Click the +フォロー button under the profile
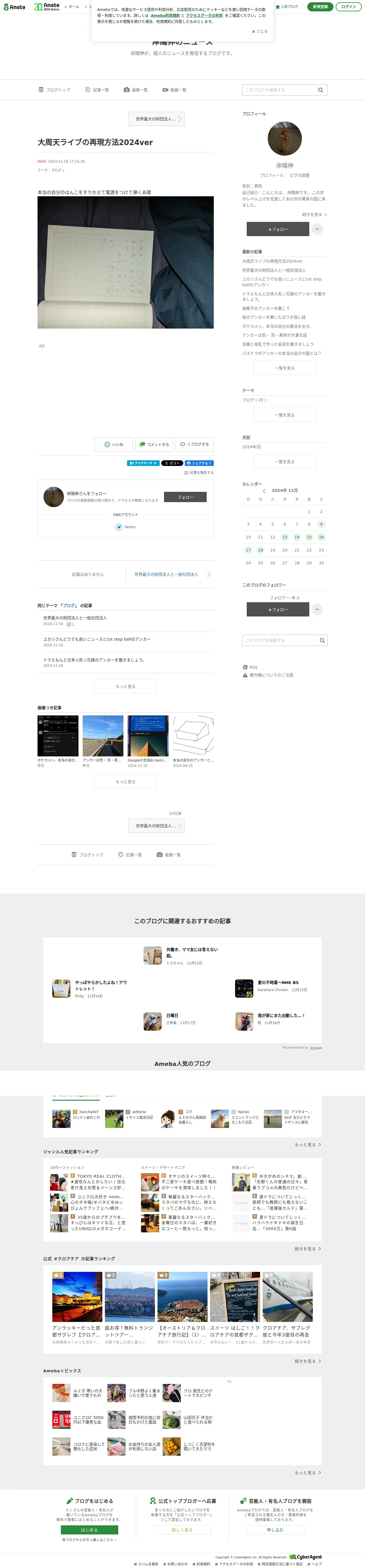365x1568 pixels. pos(277,229)
